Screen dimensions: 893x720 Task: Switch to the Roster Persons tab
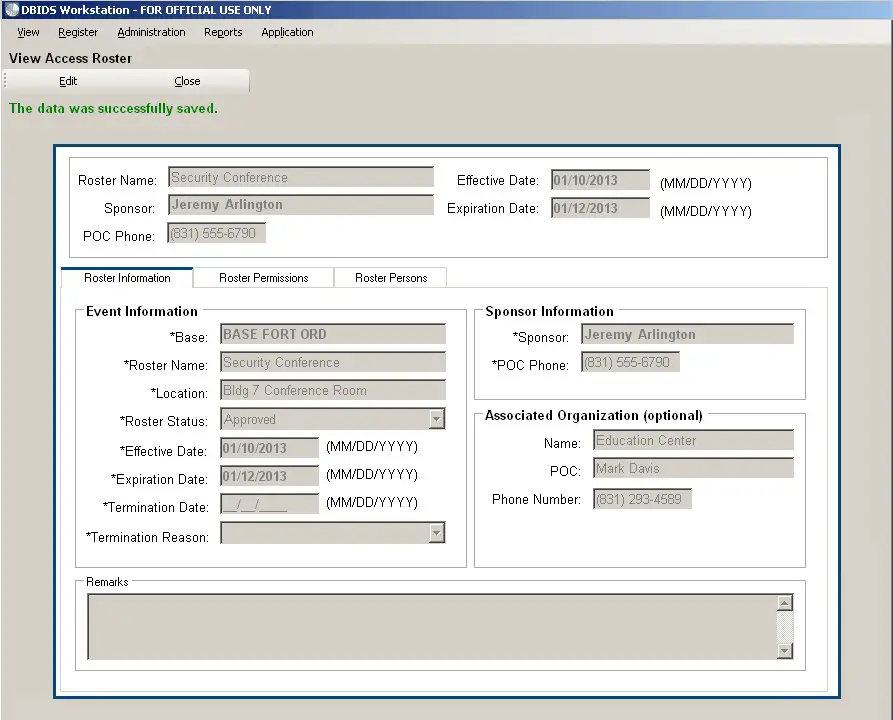(390, 277)
